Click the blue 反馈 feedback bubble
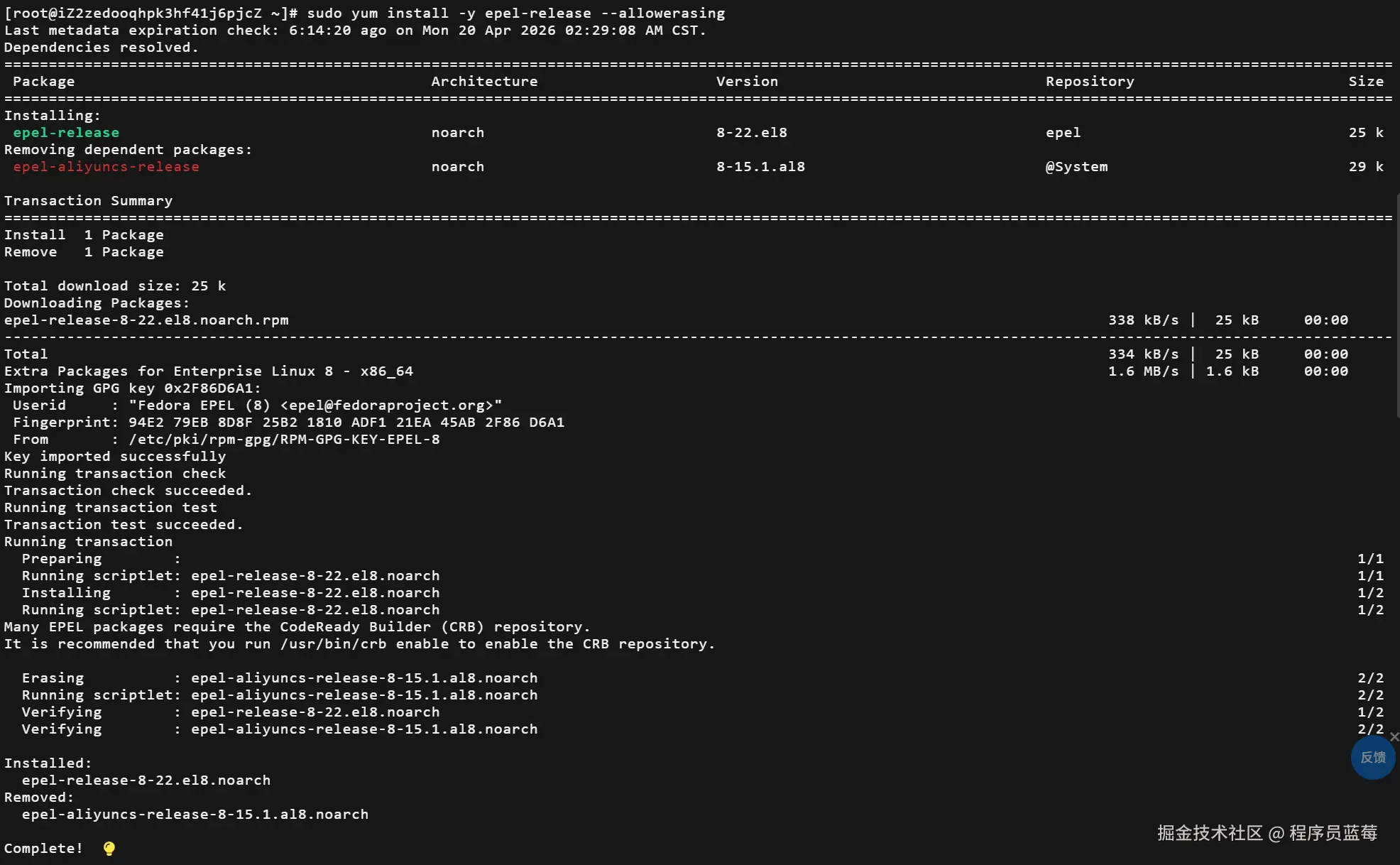The width and height of the screenshot is (1400, 865). pyautogui.click(x=1372, y=758)
